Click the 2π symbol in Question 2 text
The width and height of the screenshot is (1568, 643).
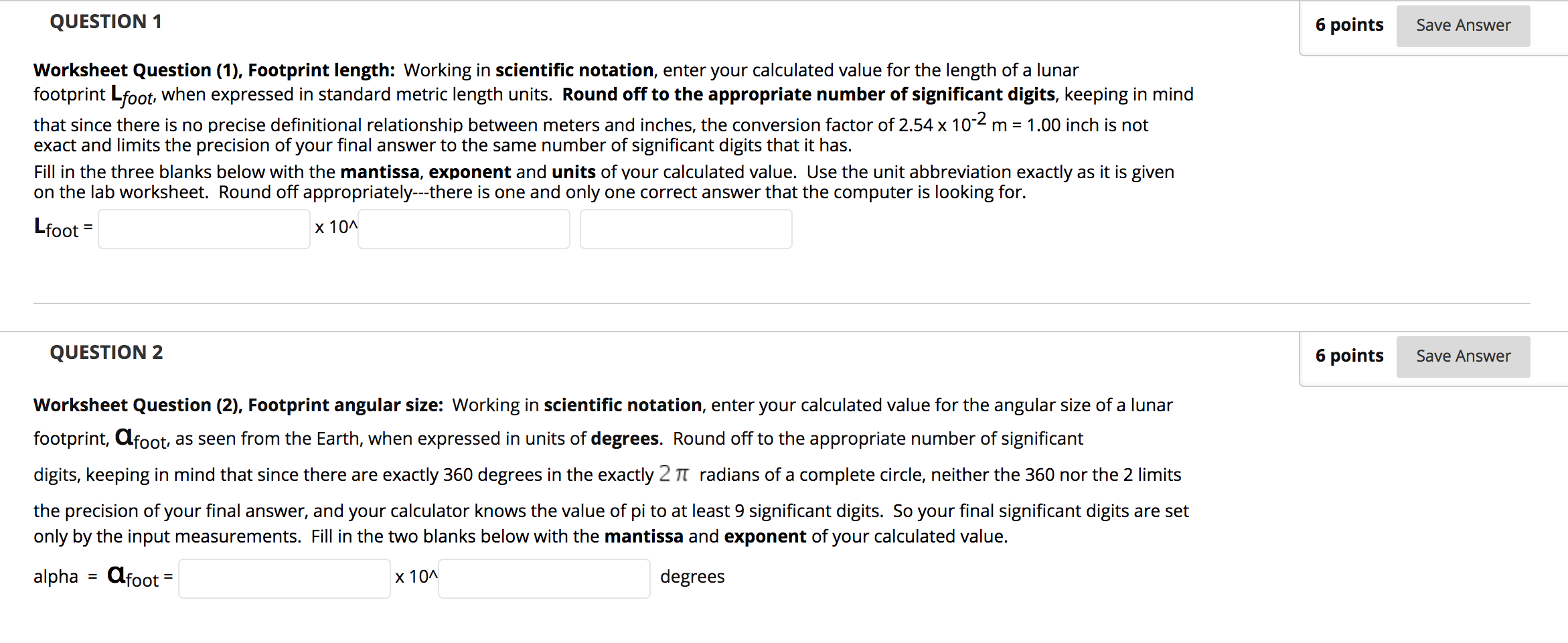[x=674, y=474]
